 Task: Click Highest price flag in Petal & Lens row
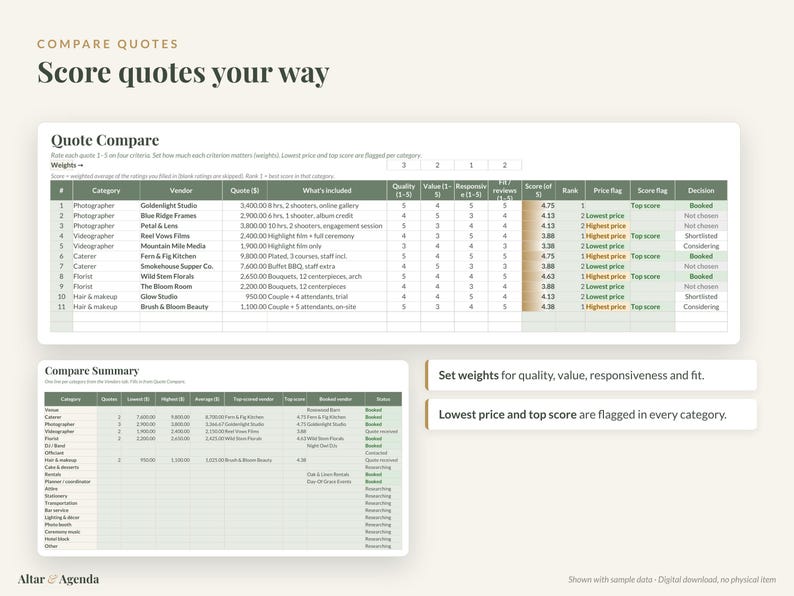point(606,226)
